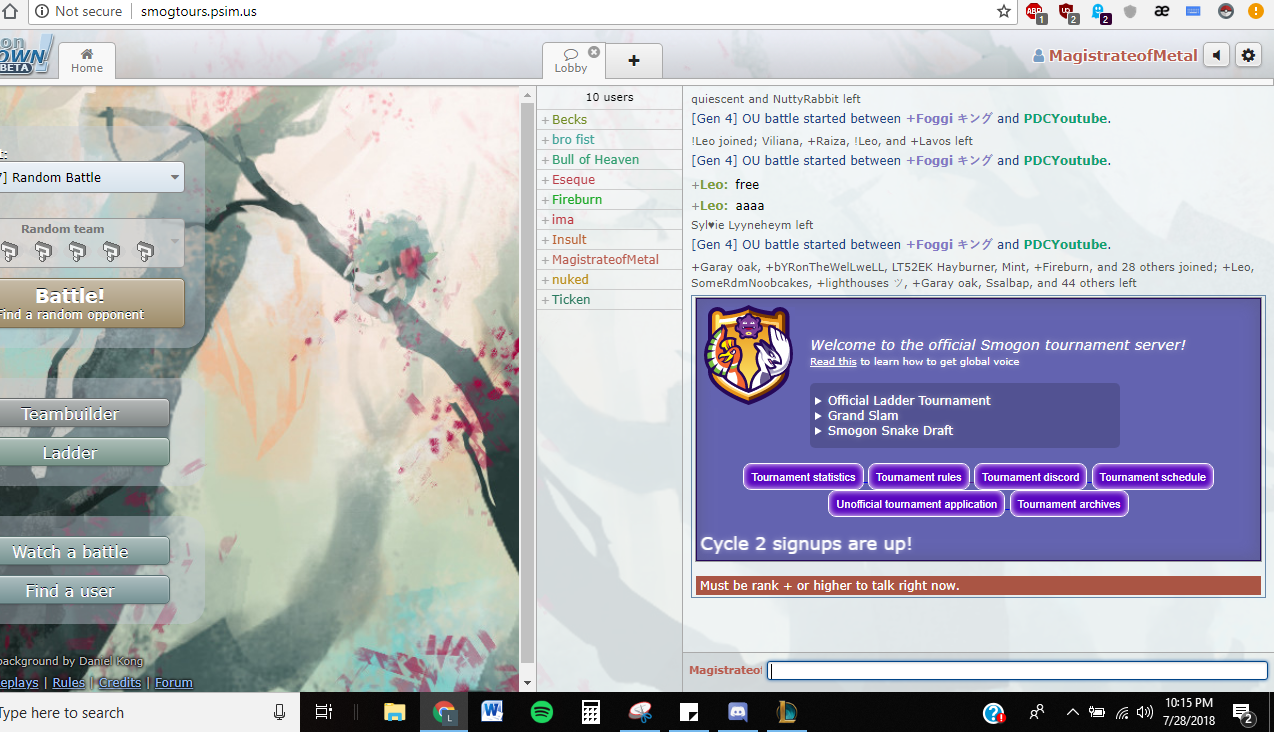This screenshot has width=1274, height=732.
Task: Open the Pokeball extension icon
Action: (1225, 11)
